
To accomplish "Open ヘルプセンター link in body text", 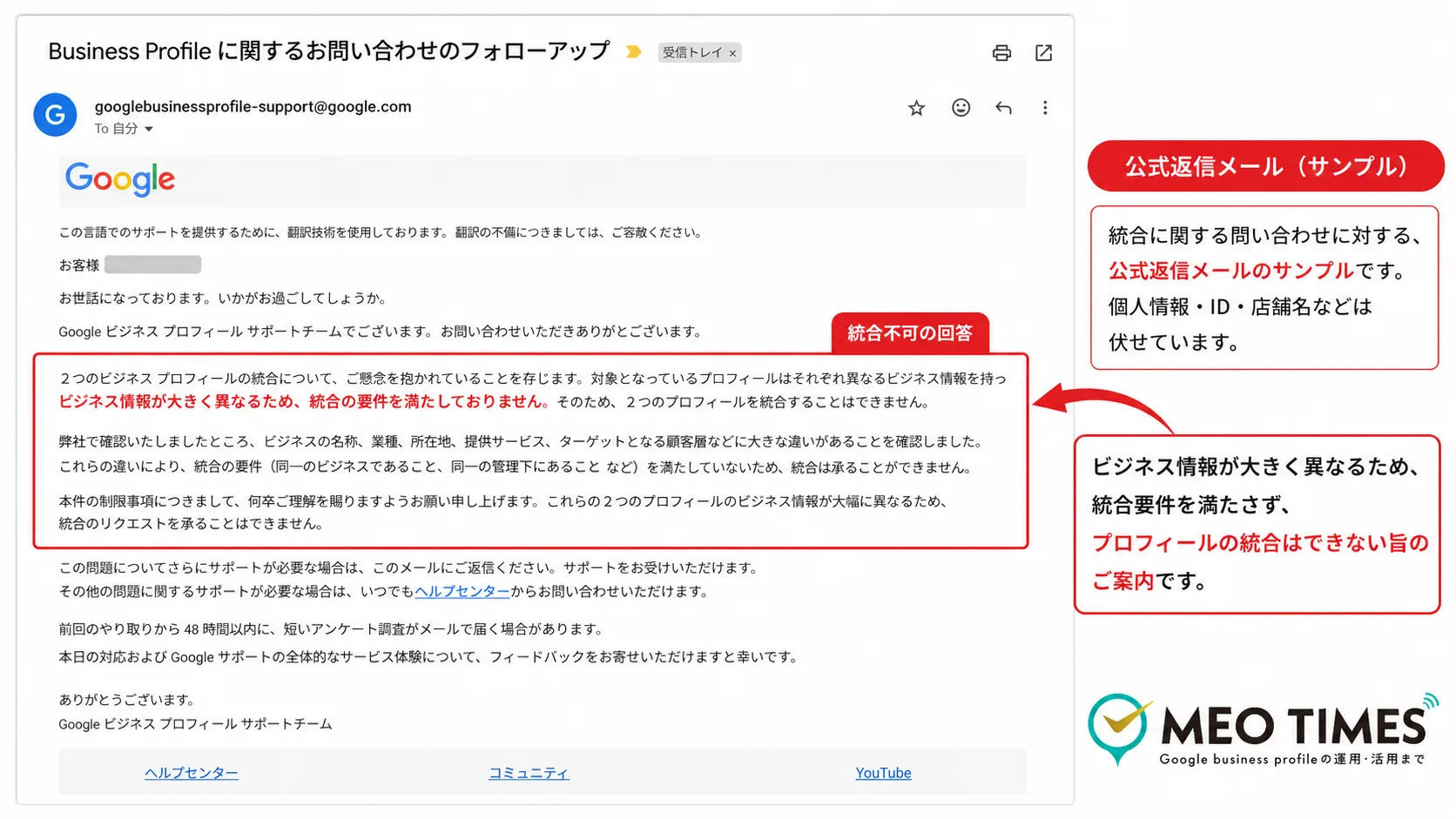I will 462,591.
